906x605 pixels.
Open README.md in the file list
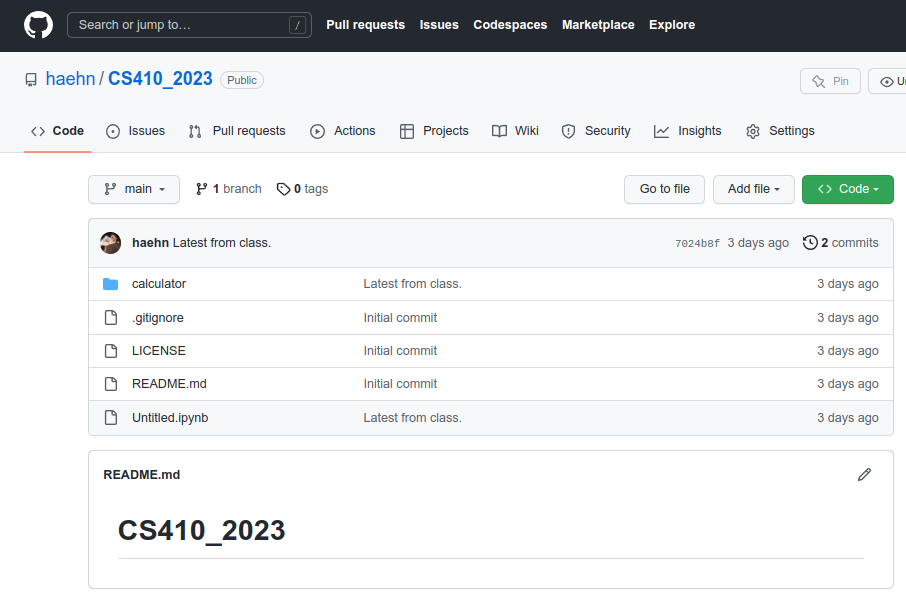tap(169, 384)
